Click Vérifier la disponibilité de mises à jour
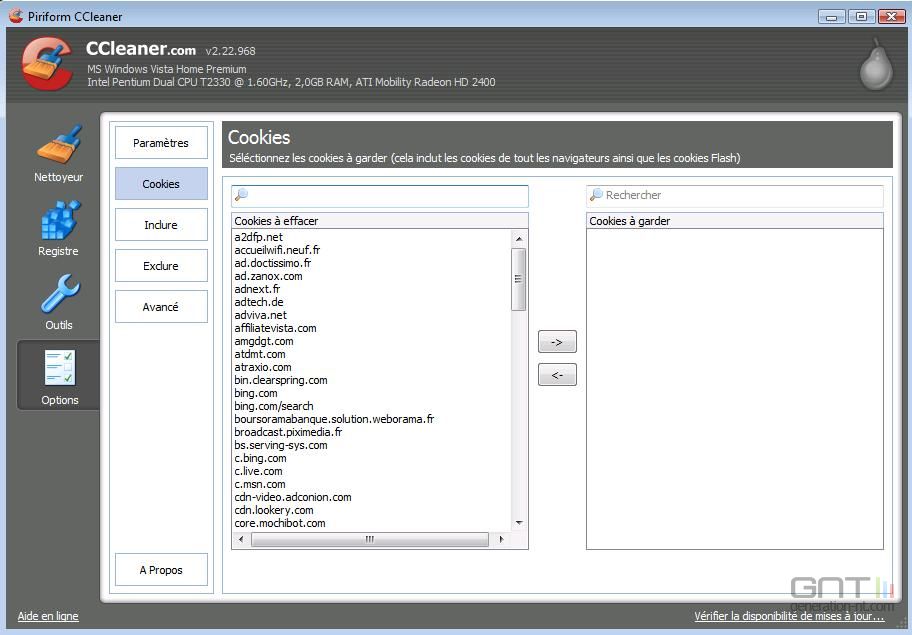The image size is (912, 635). (789, 616)
